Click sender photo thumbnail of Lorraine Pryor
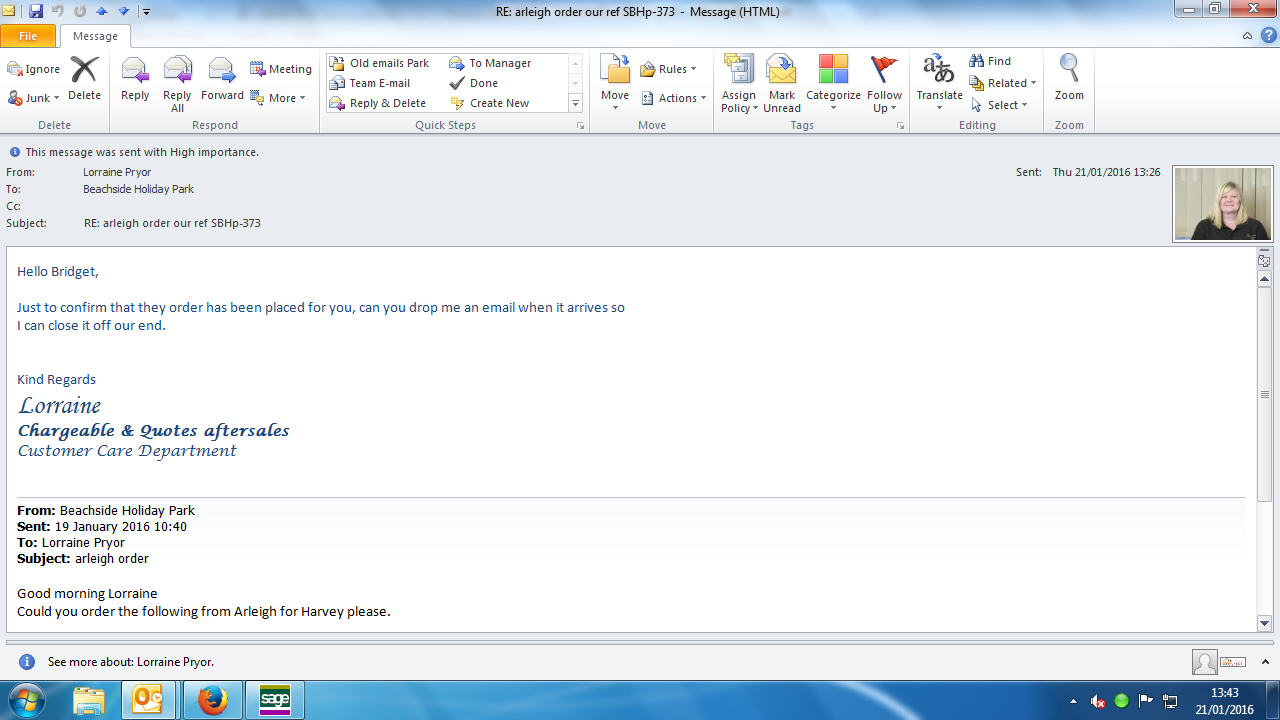Screen dimensions: 1280x720 coord(1222,204)
